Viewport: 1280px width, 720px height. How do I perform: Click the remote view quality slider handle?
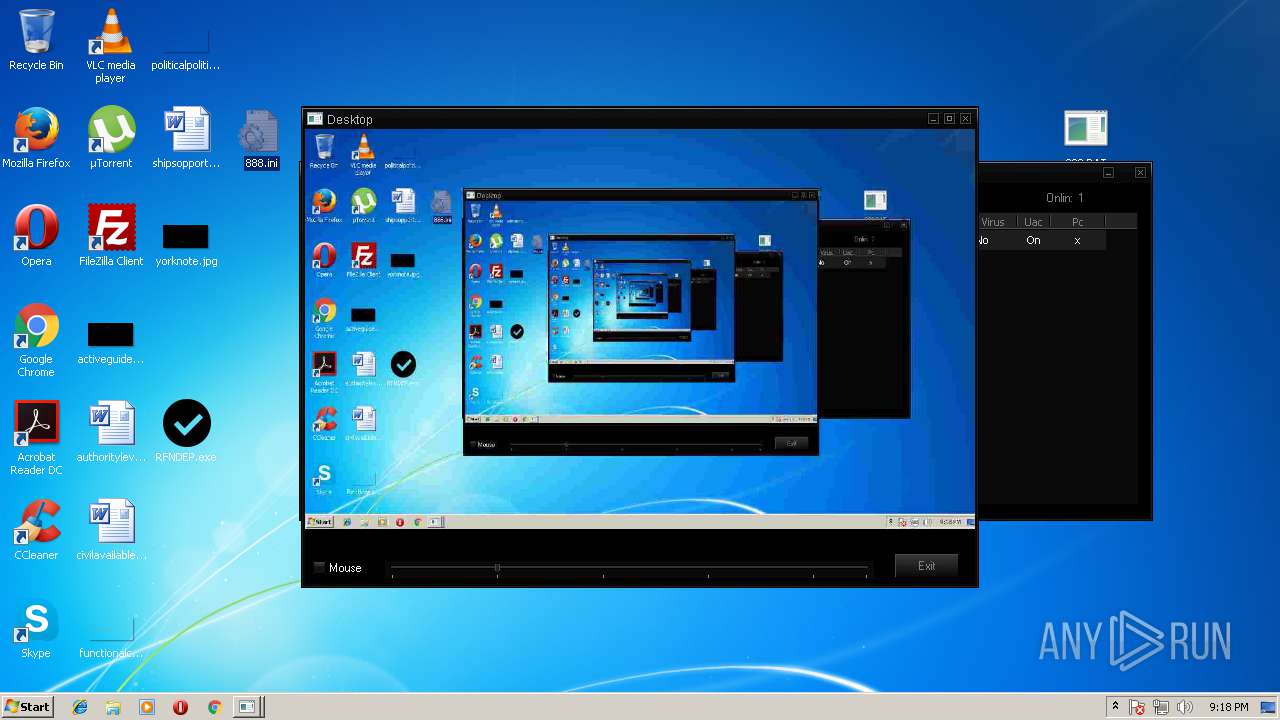[497, 568]
